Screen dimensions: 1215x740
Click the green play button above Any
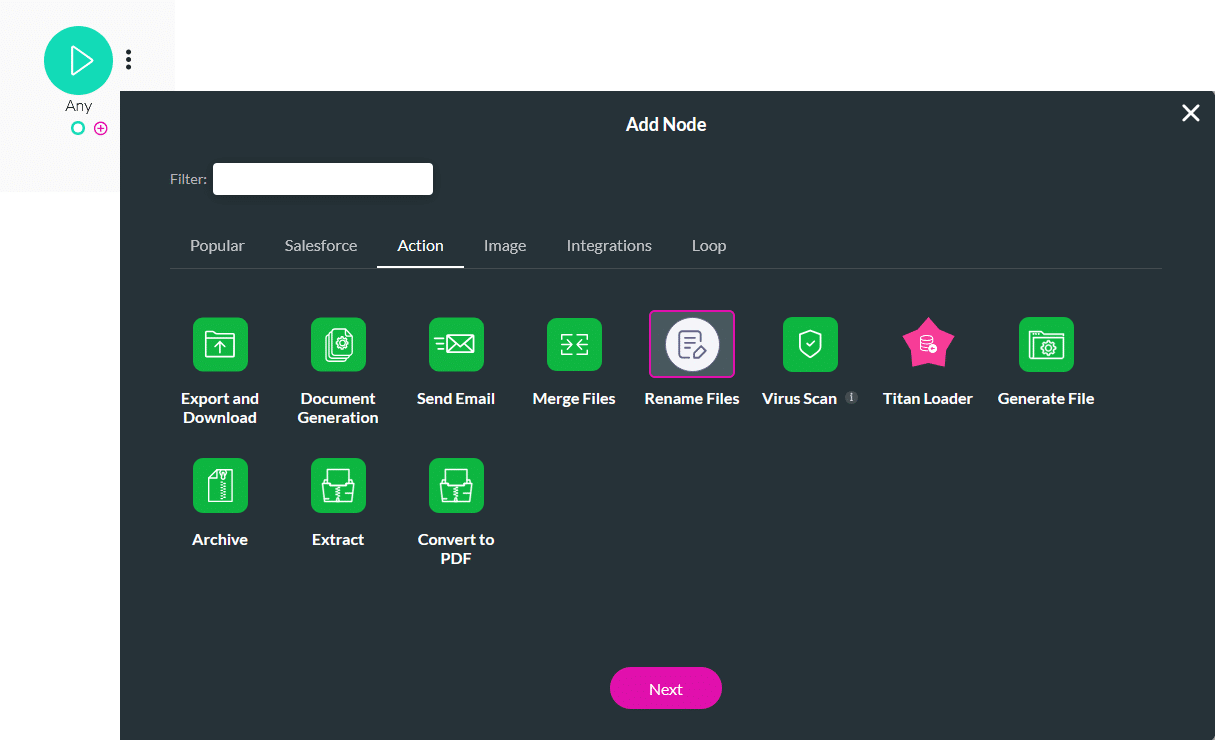click(x=78, y=60)
